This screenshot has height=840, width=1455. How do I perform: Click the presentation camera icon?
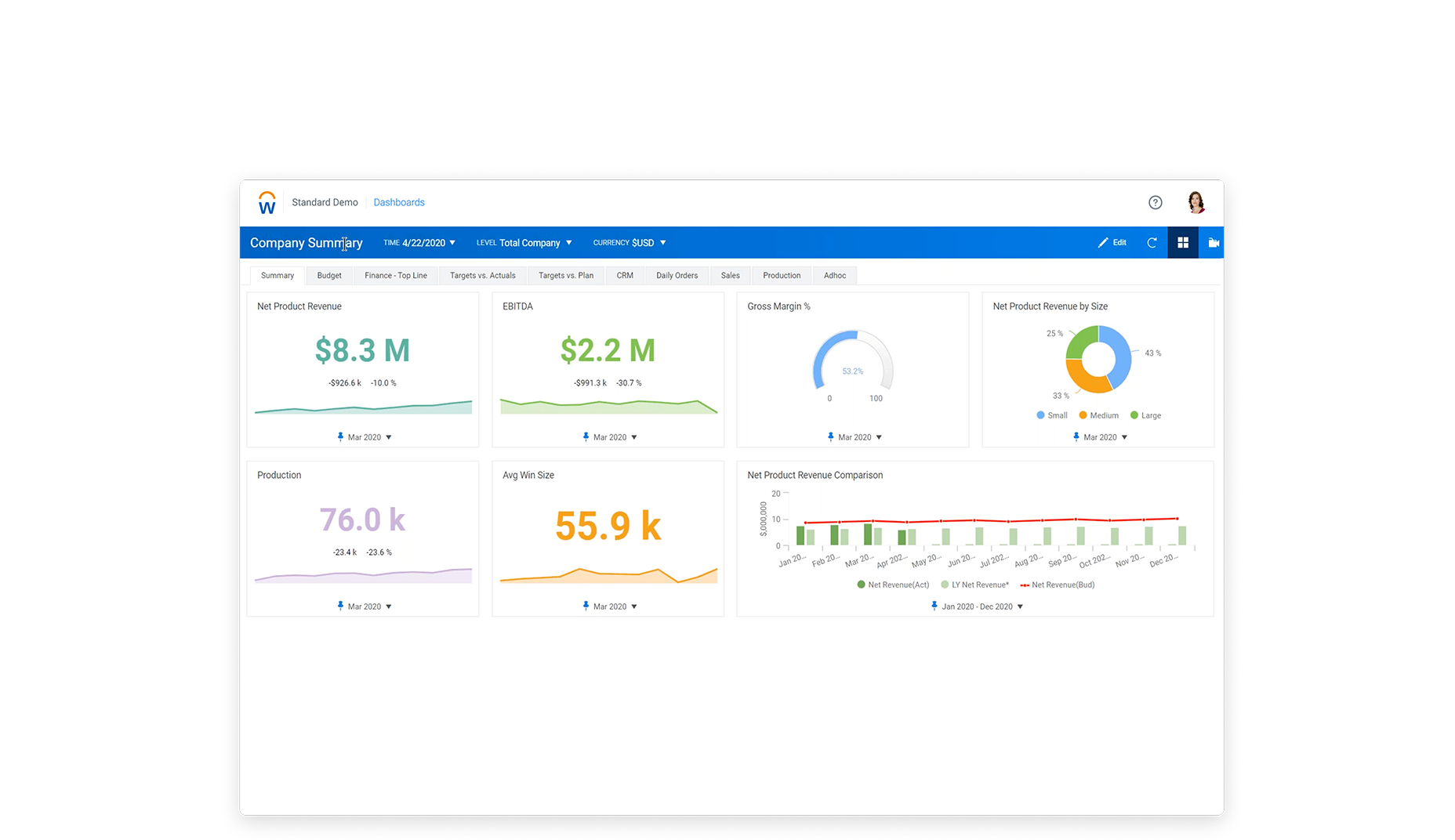(1214, 243)
